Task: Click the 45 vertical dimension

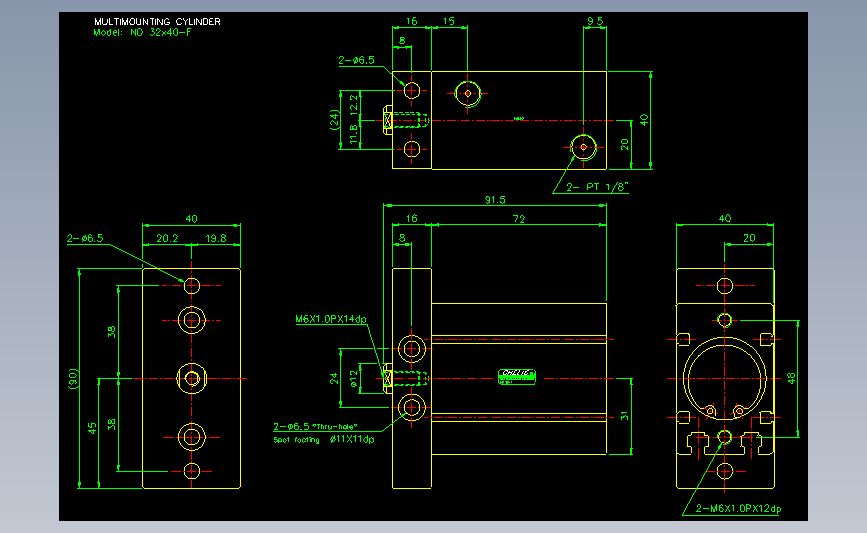Action: click(92, 429)
